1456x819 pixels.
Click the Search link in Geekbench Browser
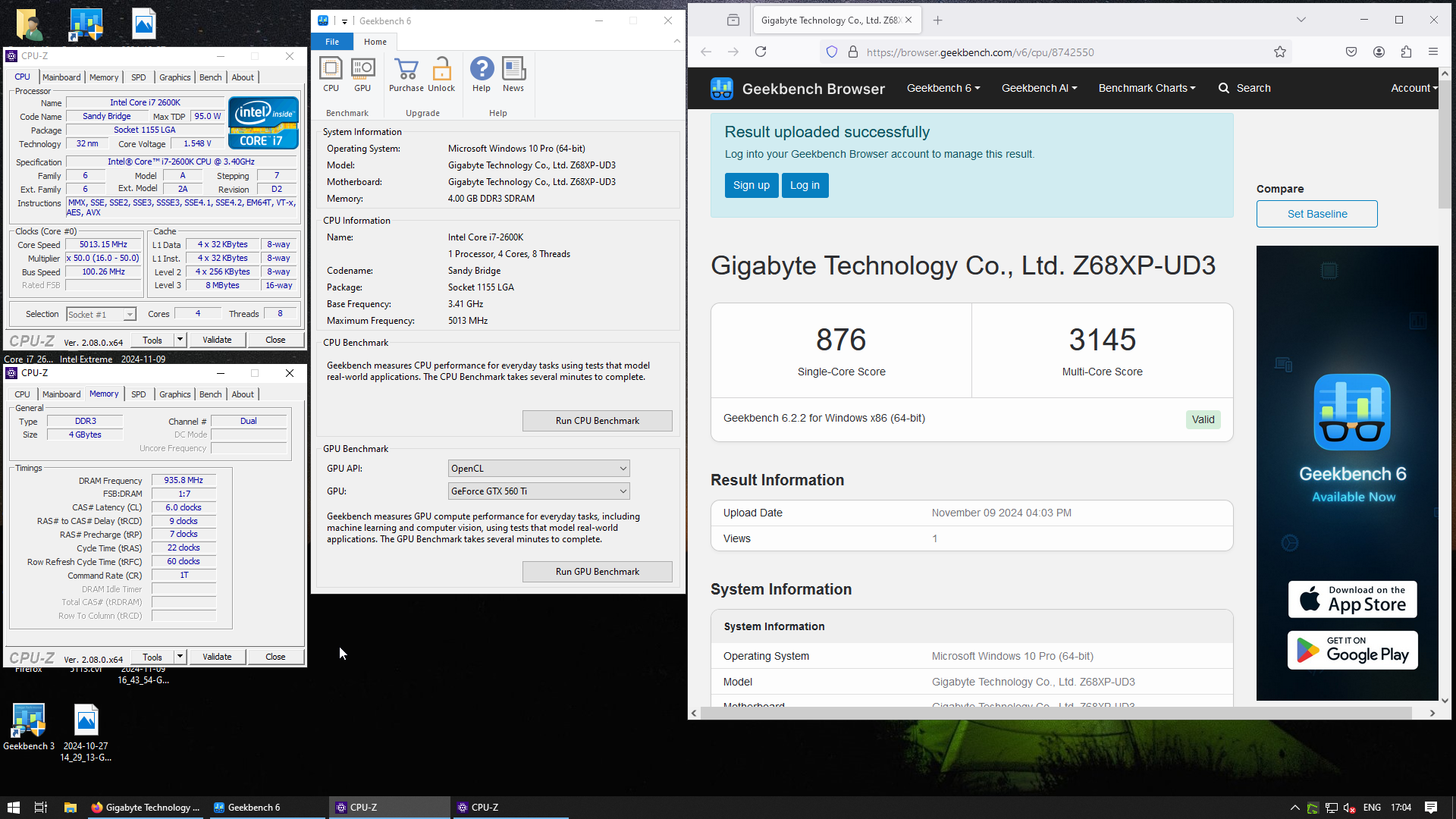coord(1244,88)
